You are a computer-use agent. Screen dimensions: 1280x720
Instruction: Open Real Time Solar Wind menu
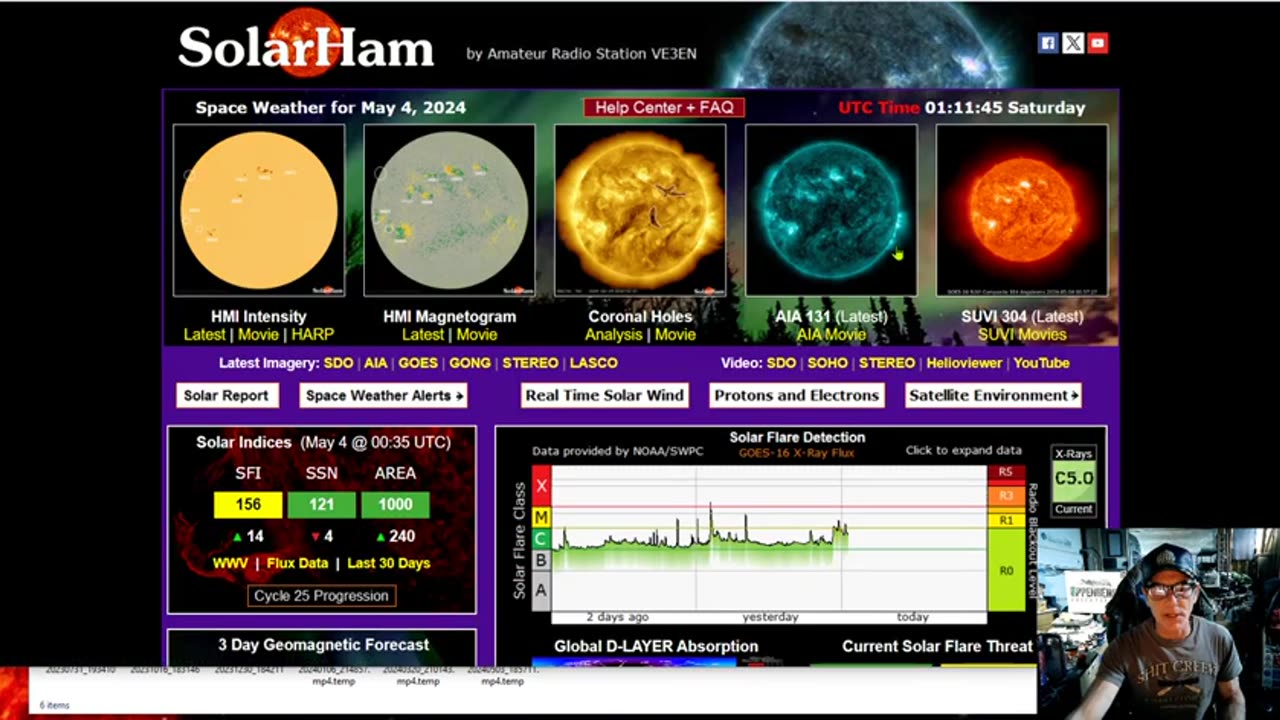tap(605, 395)
